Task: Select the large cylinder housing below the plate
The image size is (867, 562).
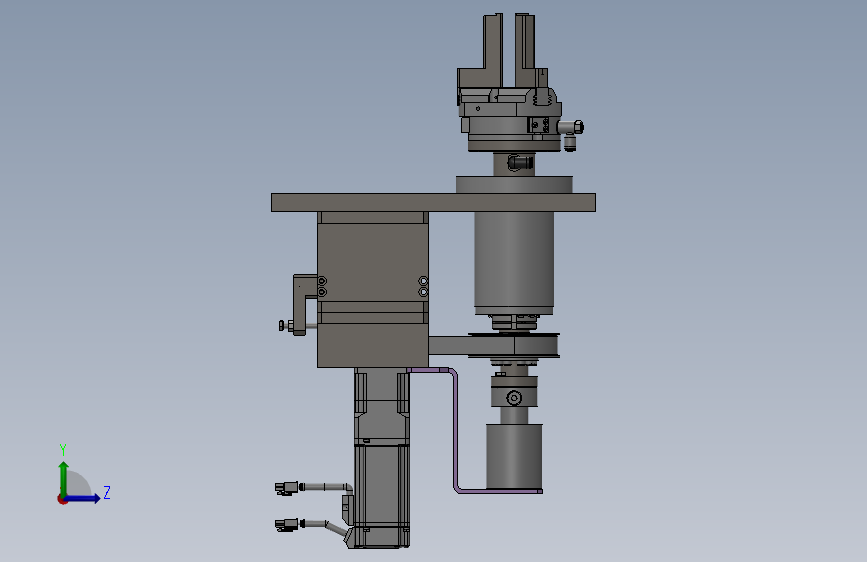Action: pos(514,263)
